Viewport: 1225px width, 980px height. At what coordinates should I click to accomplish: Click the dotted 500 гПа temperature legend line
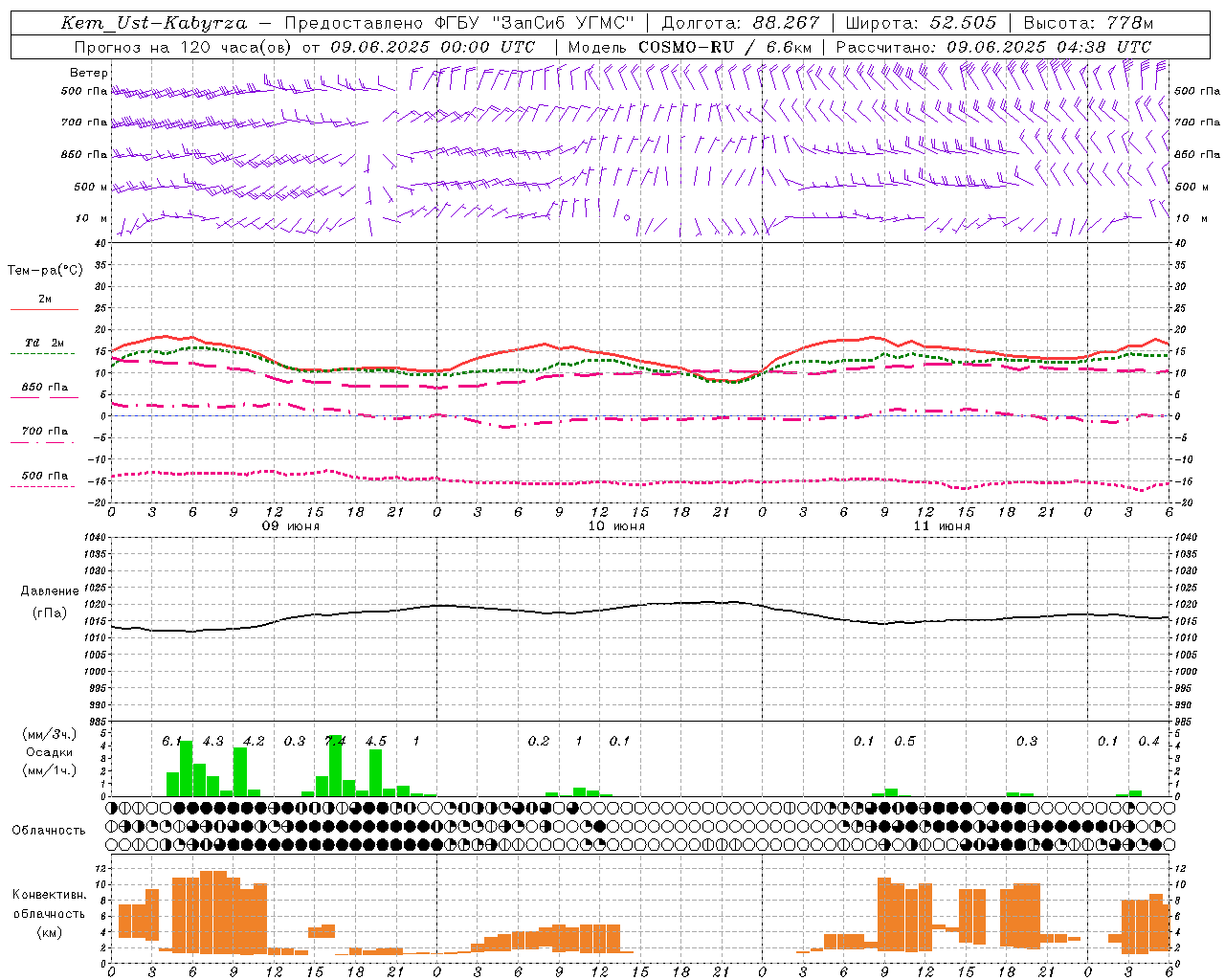(43, 487)
